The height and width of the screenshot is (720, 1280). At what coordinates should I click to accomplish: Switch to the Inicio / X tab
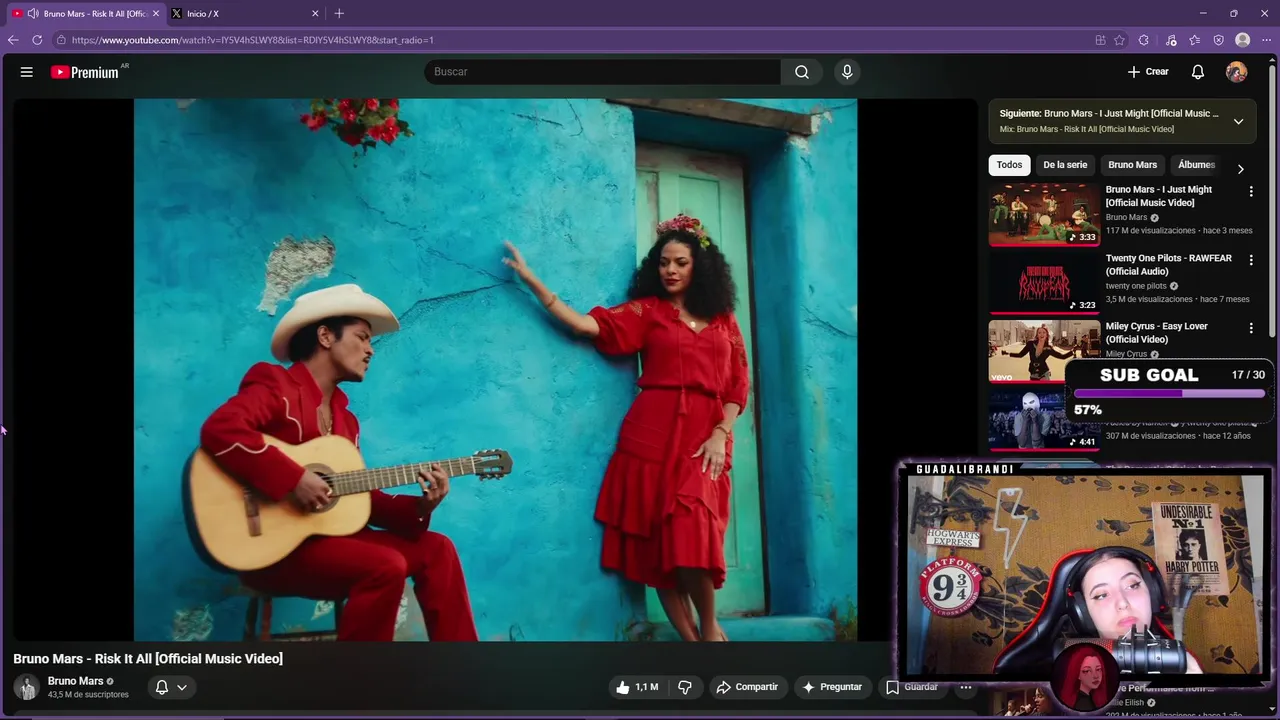[245, 14]
